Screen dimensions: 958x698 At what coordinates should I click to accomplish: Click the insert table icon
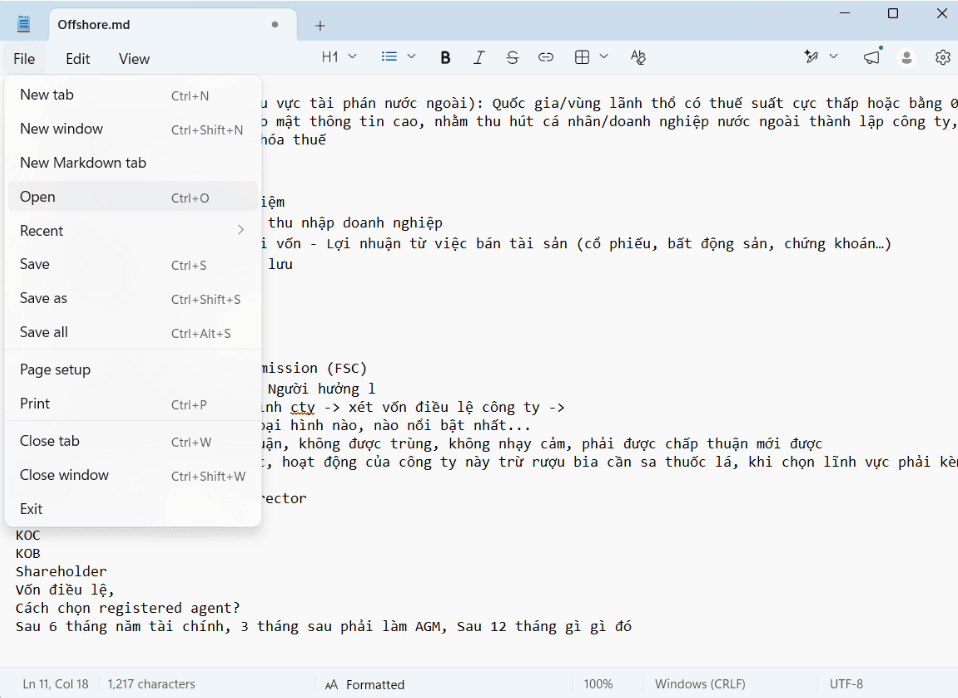point(582,57)
